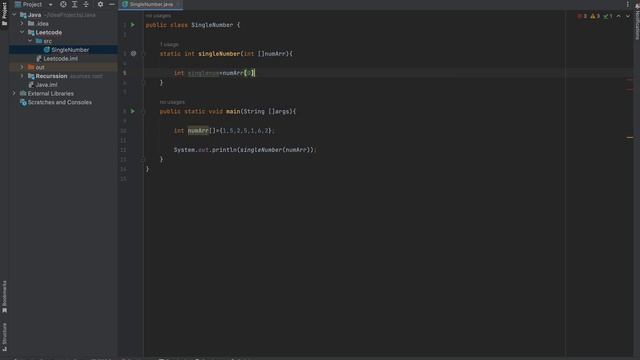
Task: Switch to the SingleNumber.java editor tab
Action: 151,4
